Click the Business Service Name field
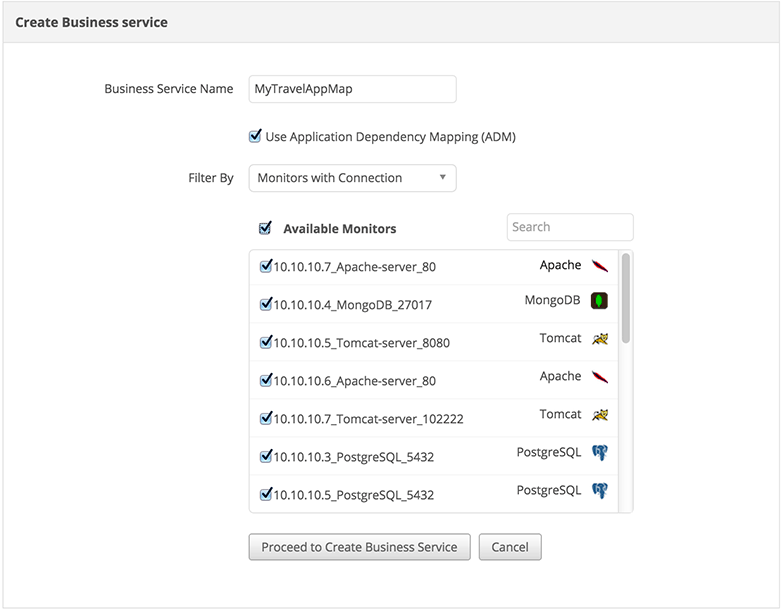Image resolution: width=781 pixels, height=609 pixels. pyautogui.click(x=352, y=89)
